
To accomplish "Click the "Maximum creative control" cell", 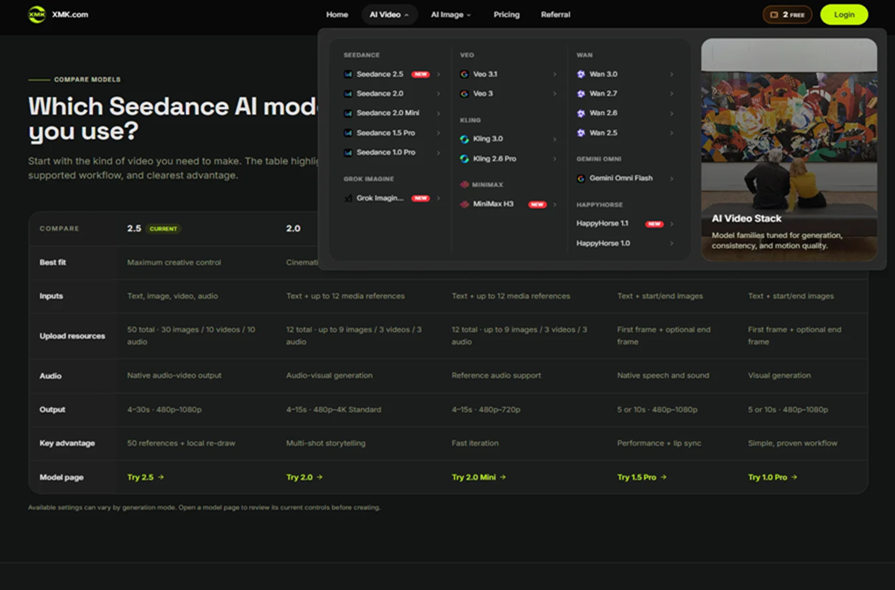I will 174,262.
